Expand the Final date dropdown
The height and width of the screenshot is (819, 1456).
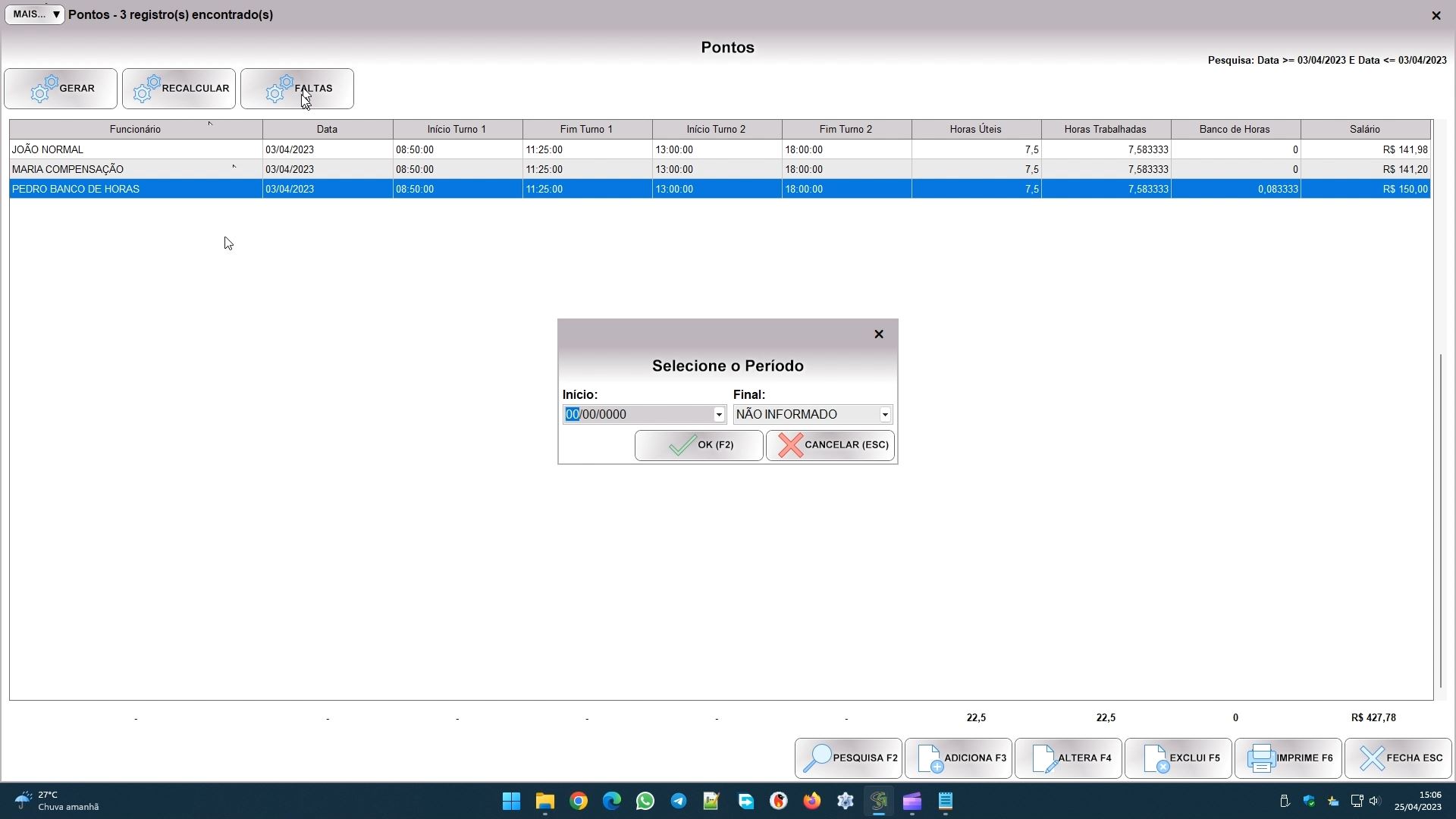[885, 415]
